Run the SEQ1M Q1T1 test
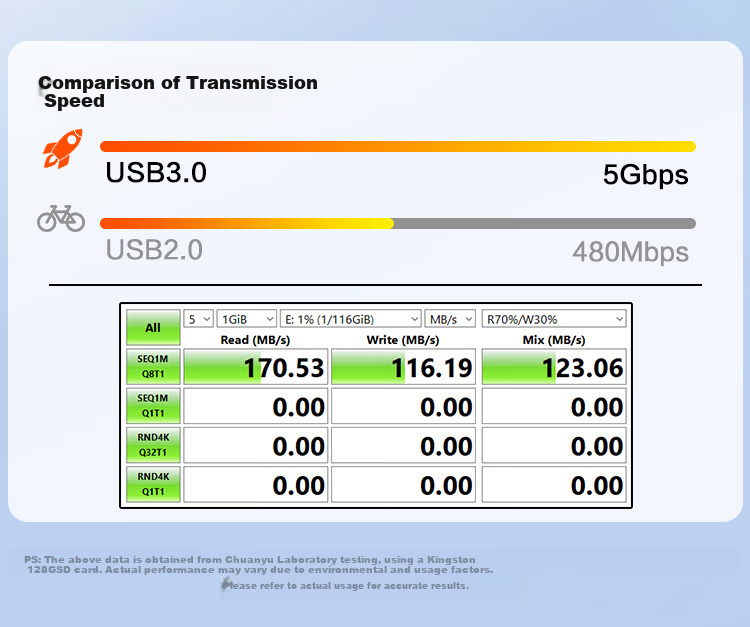 [153, 406]
